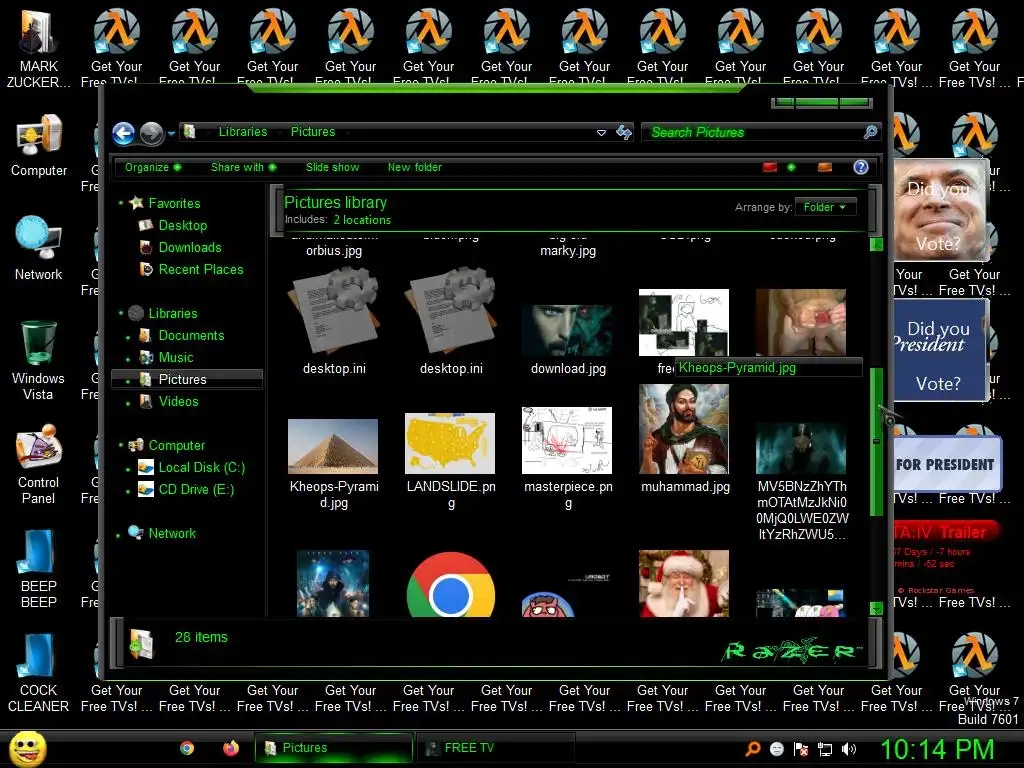Open Help via the question mark icon
Screen dimensions: 1024x768
tap(861, 167)
